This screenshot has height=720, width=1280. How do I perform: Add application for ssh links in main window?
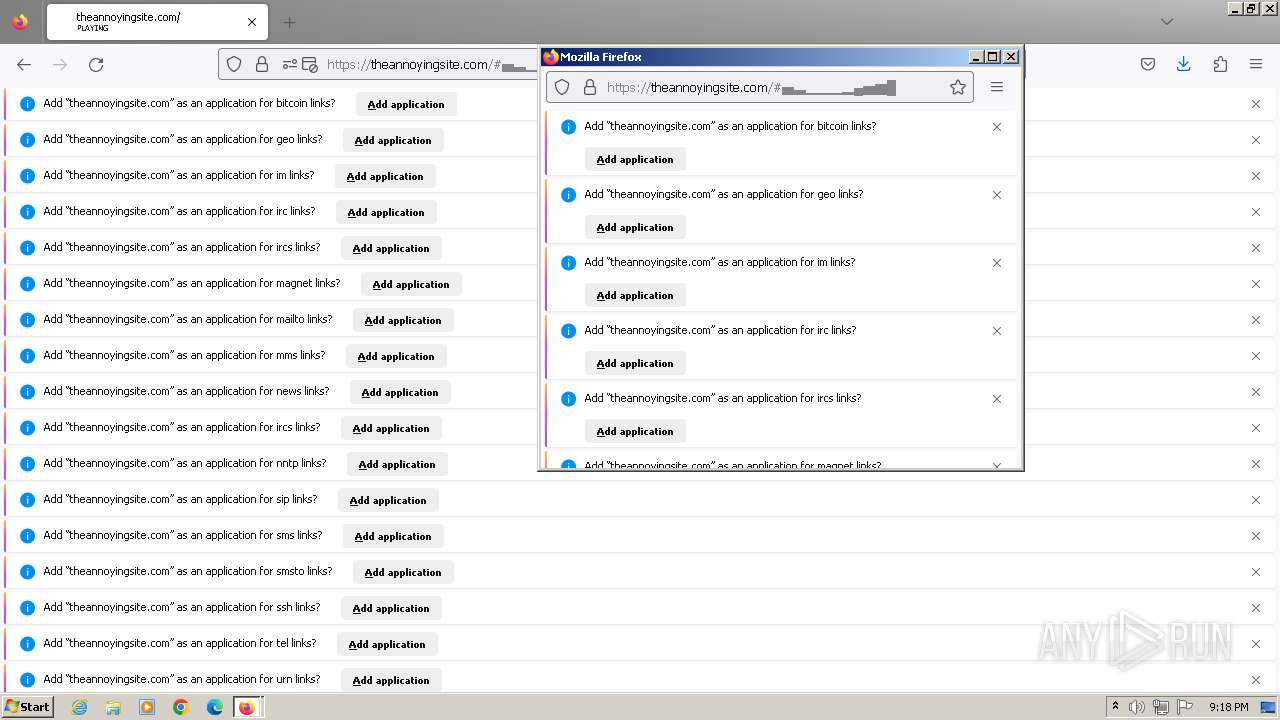pos(391,608)
